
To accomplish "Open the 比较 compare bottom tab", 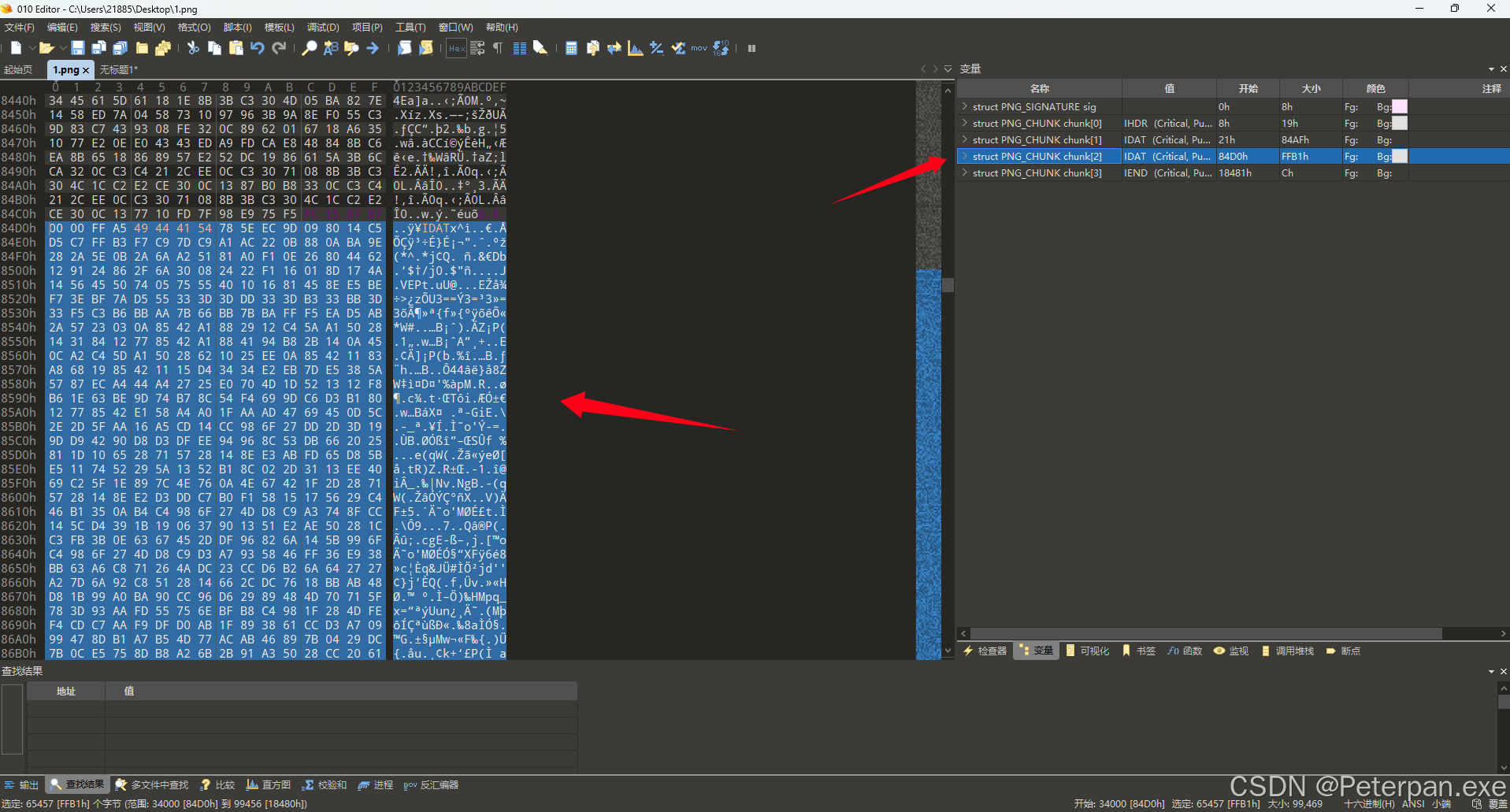I will [218, 784].
